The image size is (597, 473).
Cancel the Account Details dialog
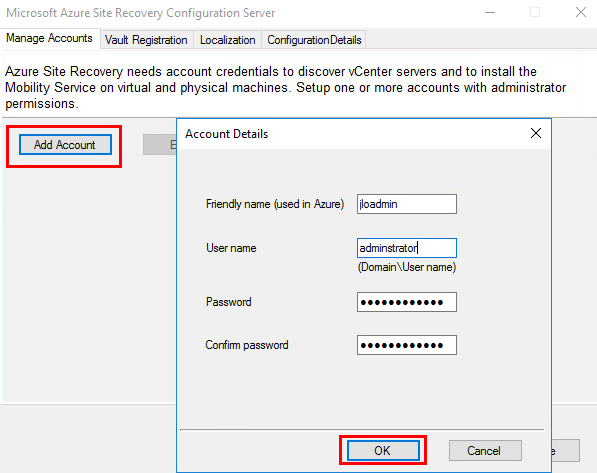[485, 451]
